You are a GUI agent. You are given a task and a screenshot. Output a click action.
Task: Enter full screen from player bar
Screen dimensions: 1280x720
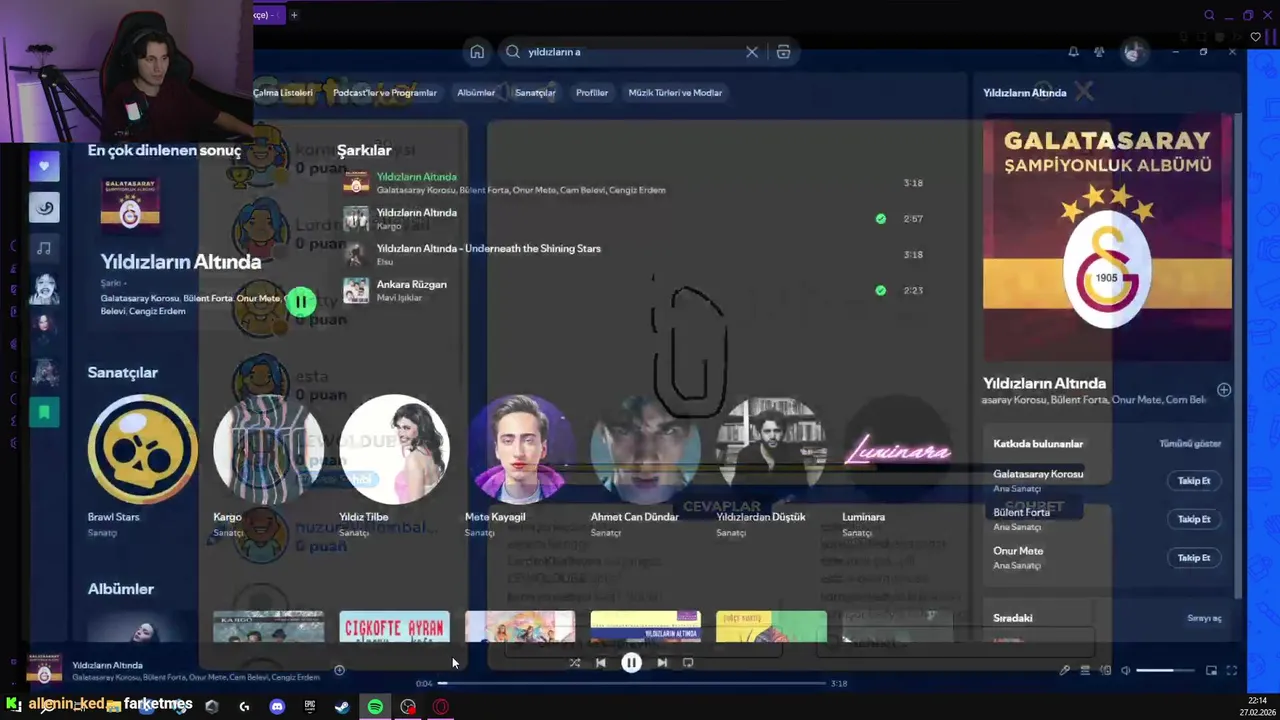pyautogui.click(x=1232, y=670)
